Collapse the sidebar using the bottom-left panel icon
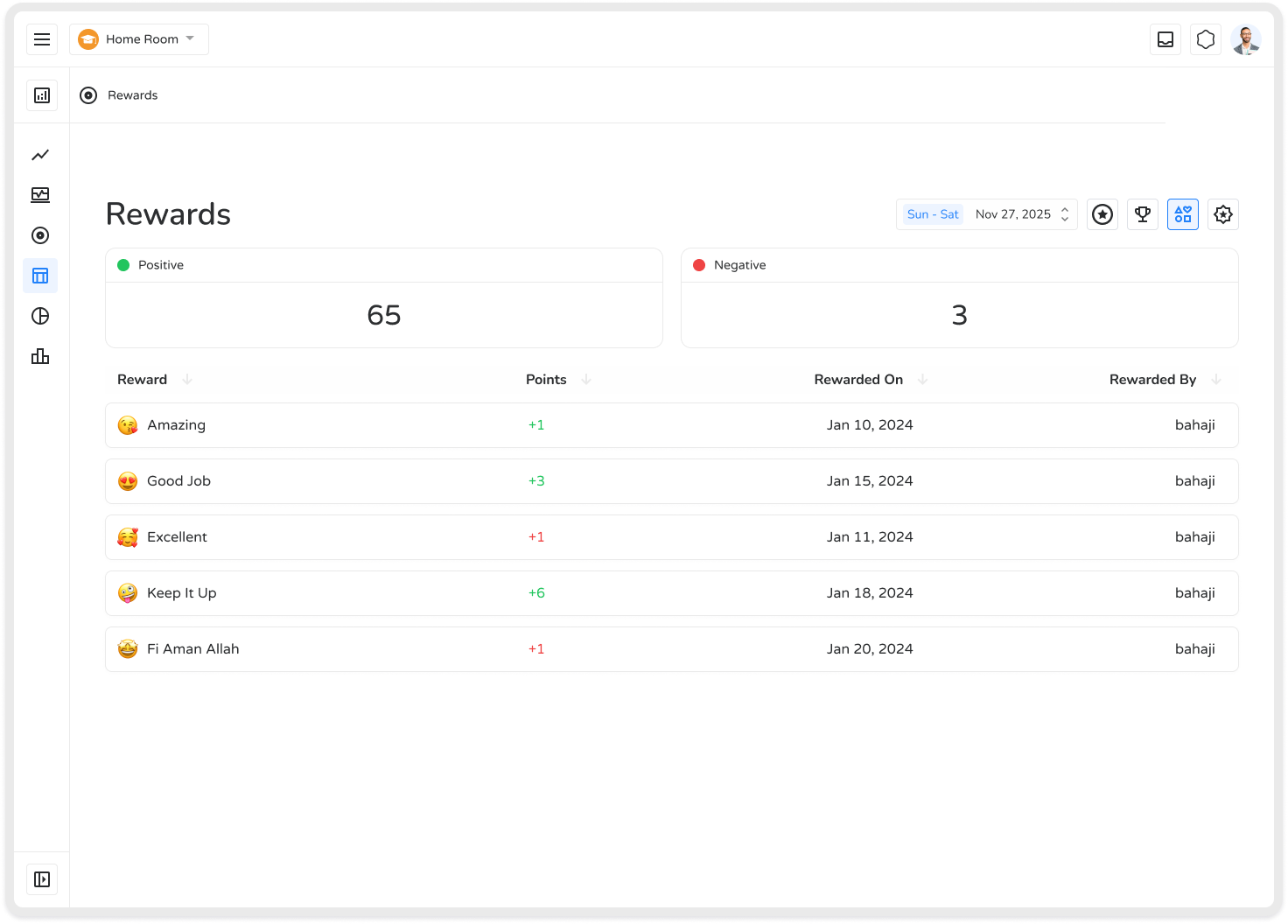 [x=42, y=878]
